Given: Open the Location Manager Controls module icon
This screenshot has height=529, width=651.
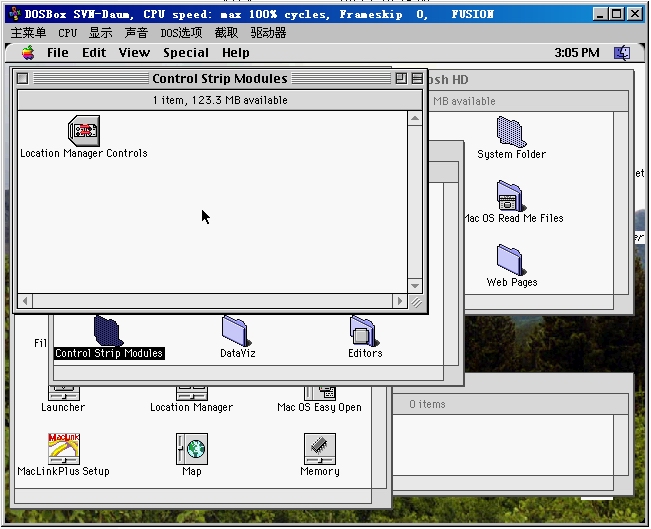Looking at the screenshot, I should click(x=84, y=131).
